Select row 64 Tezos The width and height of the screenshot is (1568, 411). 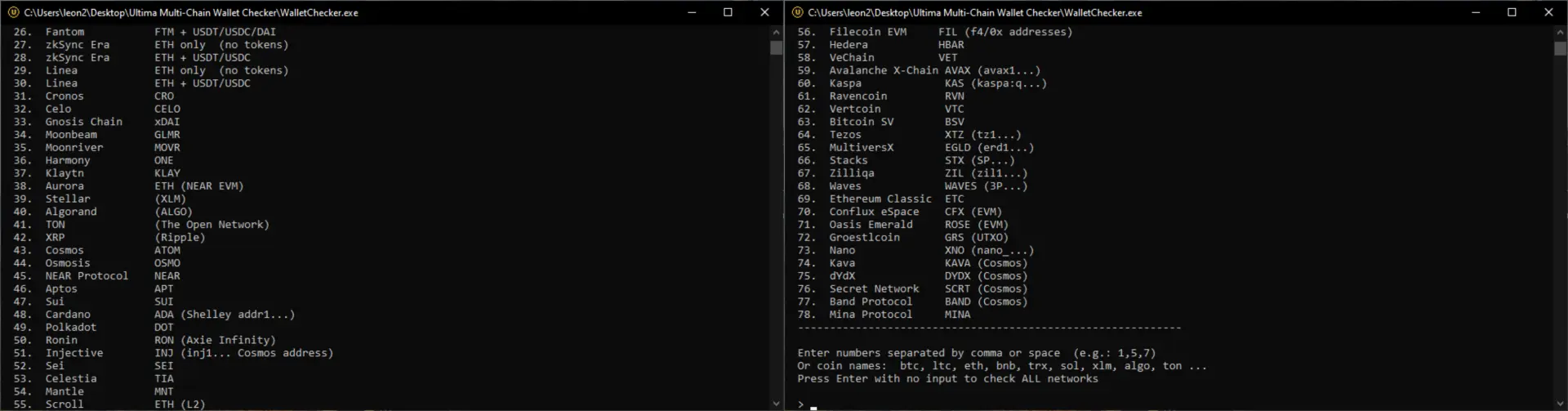[910, 135]
